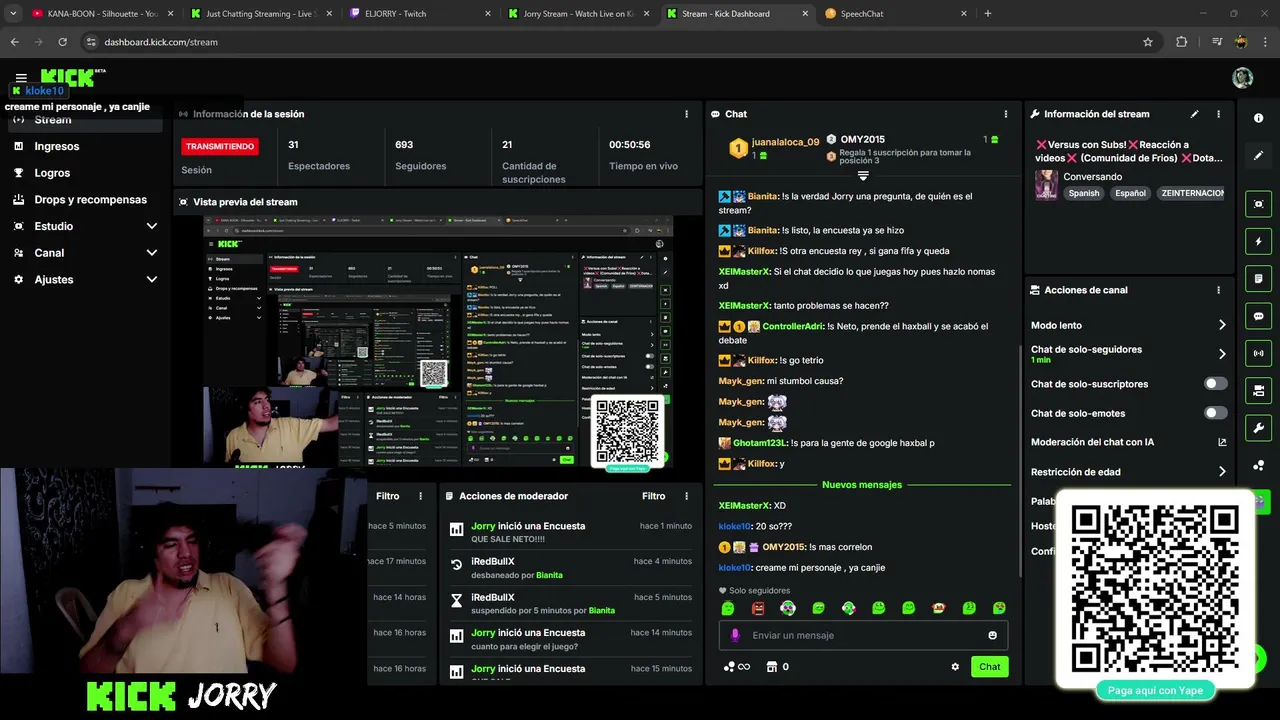Toggle Chat de solo-emotes switch

(1215, 413)
